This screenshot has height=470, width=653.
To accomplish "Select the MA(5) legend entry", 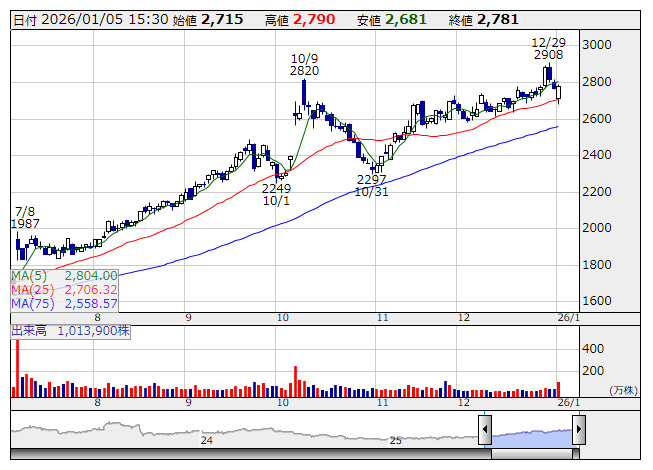I will (x=65, y=275).
